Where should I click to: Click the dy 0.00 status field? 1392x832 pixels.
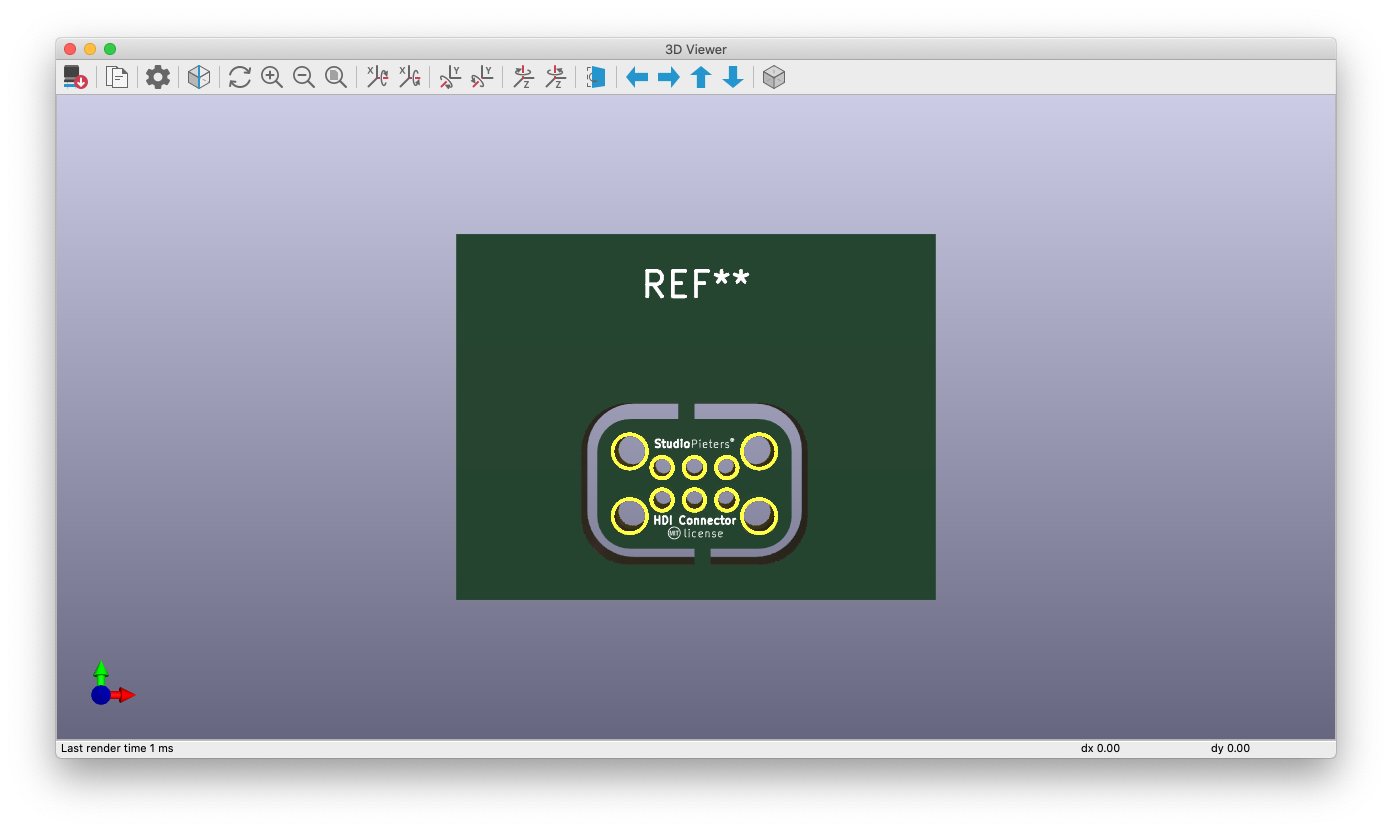[x=1230, y=748]
